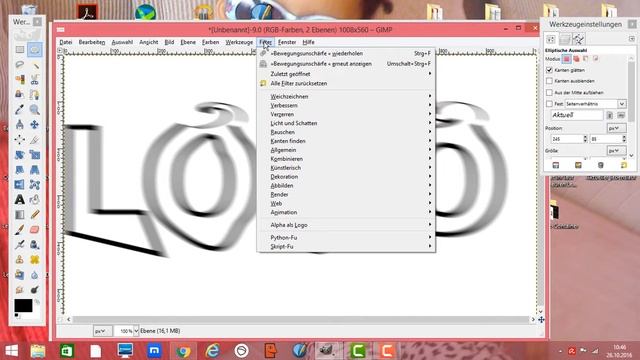Select the Paintbrush tool
The width and height of the screenshot is (640, 360).
coord(20,229)
